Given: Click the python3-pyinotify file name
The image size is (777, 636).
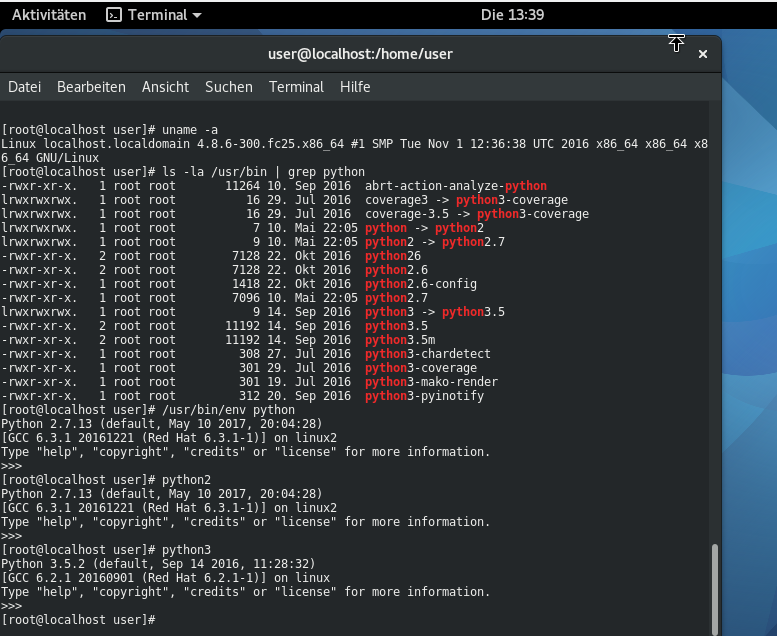Looking at the screenshot, I should coord(425,396).
